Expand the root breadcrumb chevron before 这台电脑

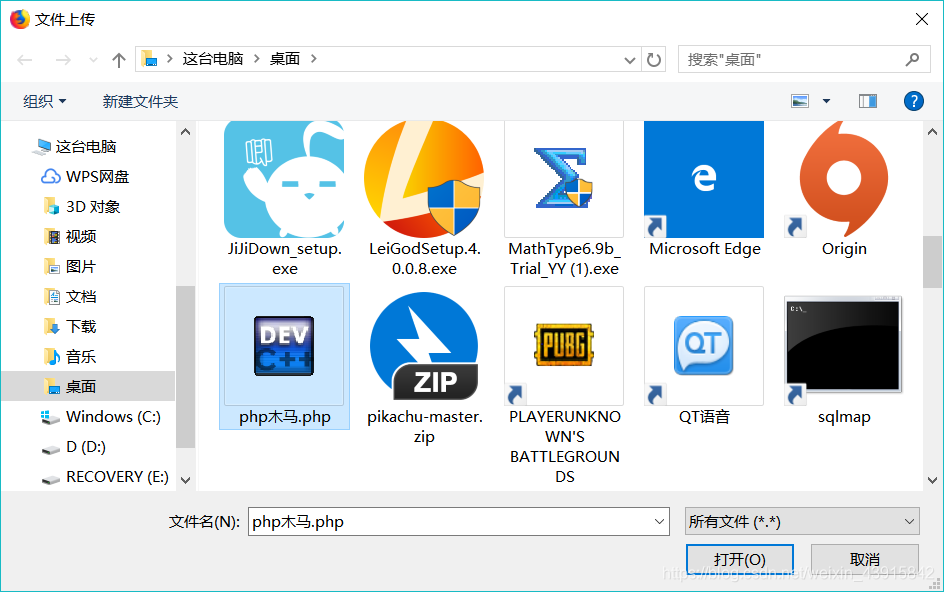(170, 58)
